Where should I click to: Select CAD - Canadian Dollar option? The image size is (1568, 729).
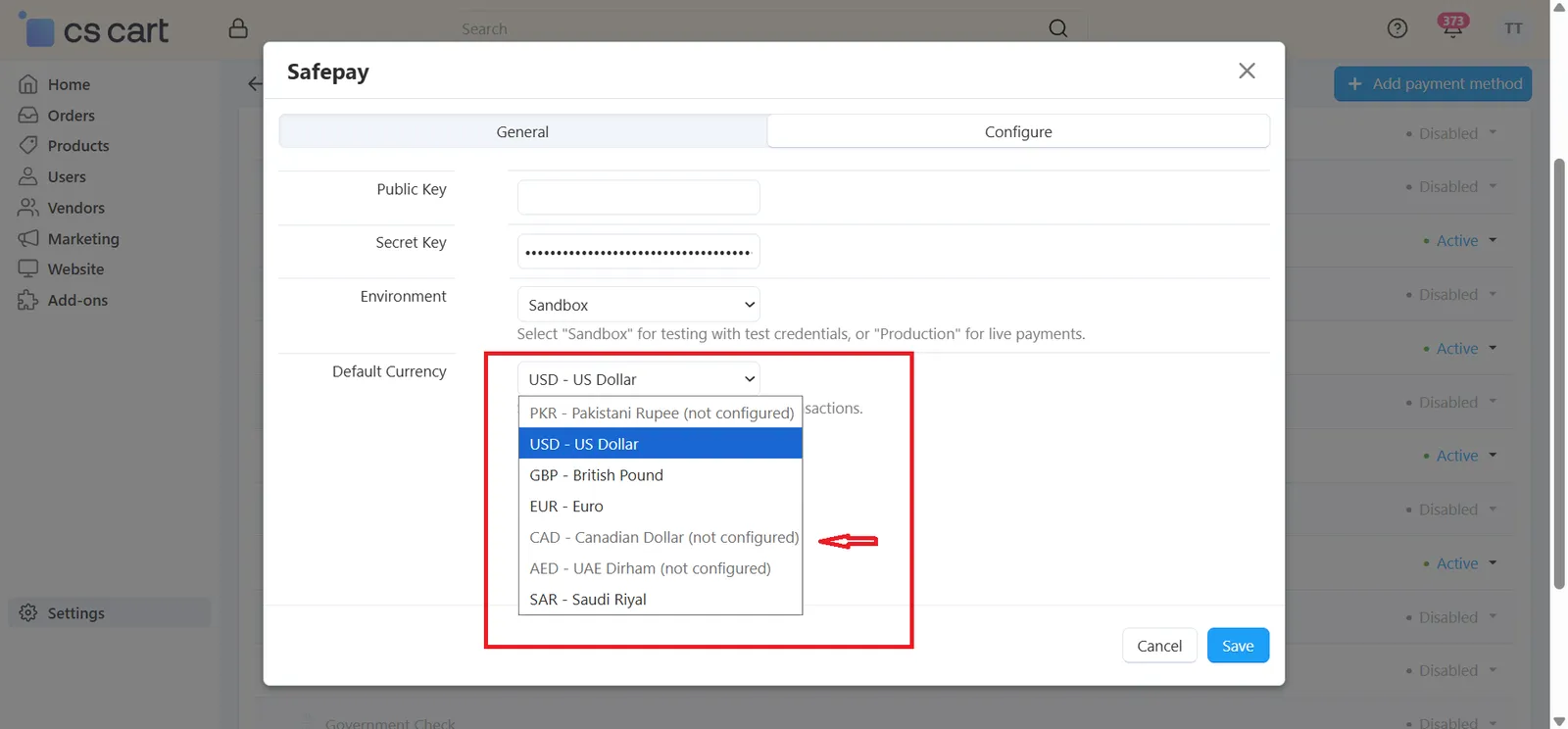pos(661,537)
